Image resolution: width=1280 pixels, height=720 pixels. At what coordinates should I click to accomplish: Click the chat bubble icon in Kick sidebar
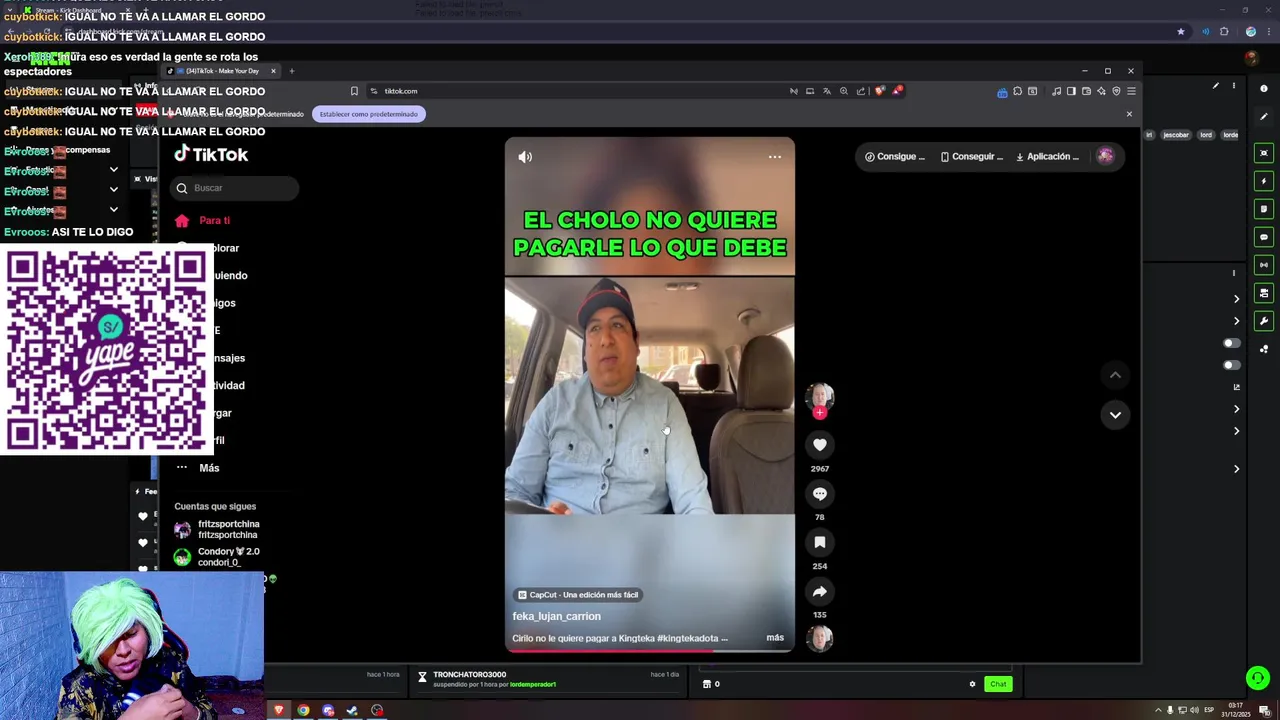point(1264,237)
